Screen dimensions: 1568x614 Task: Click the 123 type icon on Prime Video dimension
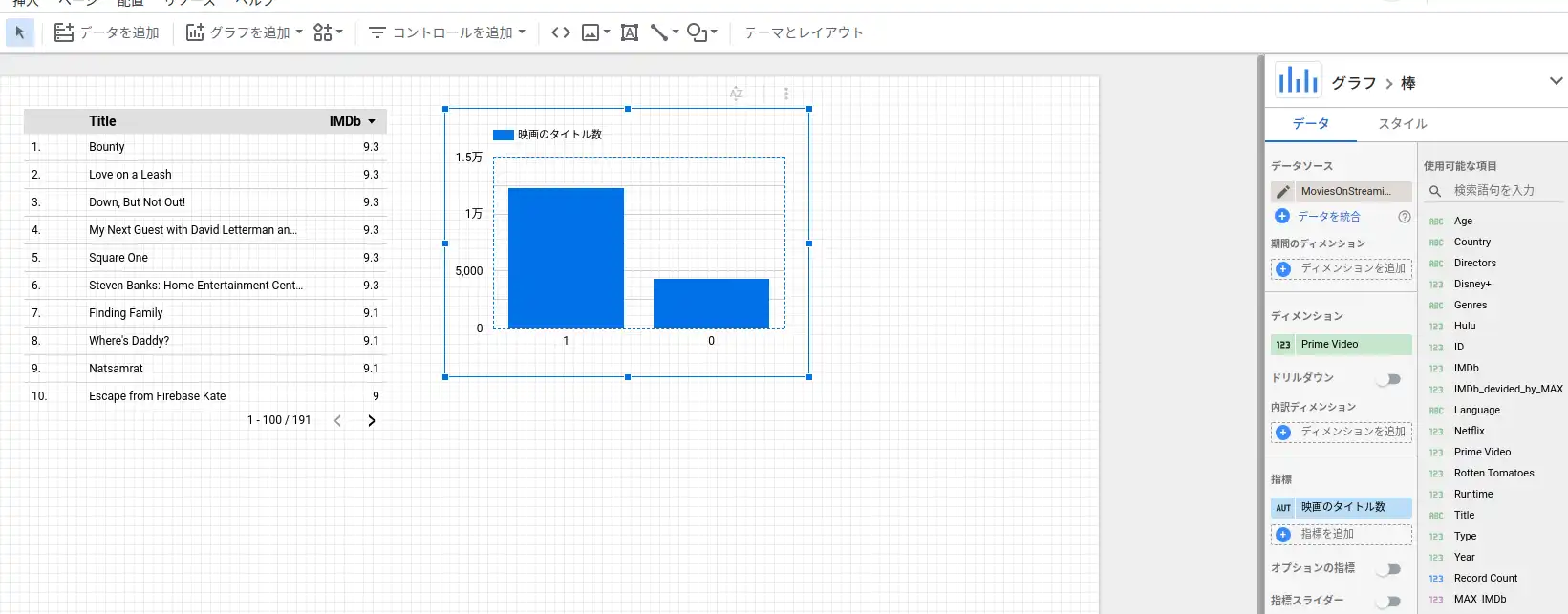pyautogui.click(x=1283, y=345)
